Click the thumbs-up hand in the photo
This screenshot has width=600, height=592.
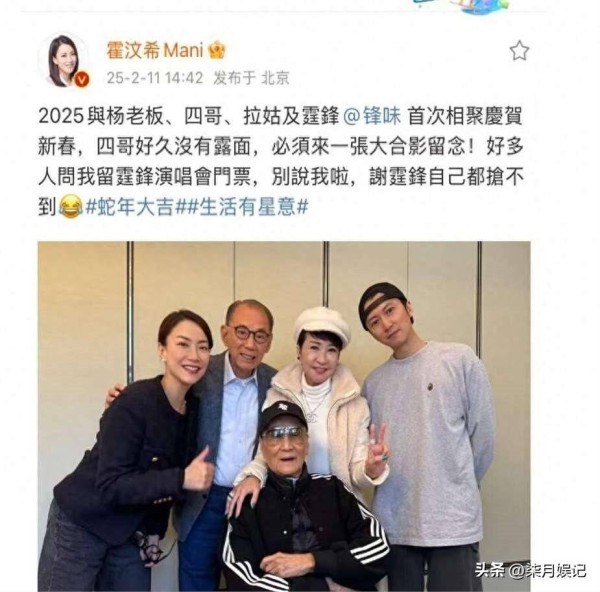tap(197, 473)
